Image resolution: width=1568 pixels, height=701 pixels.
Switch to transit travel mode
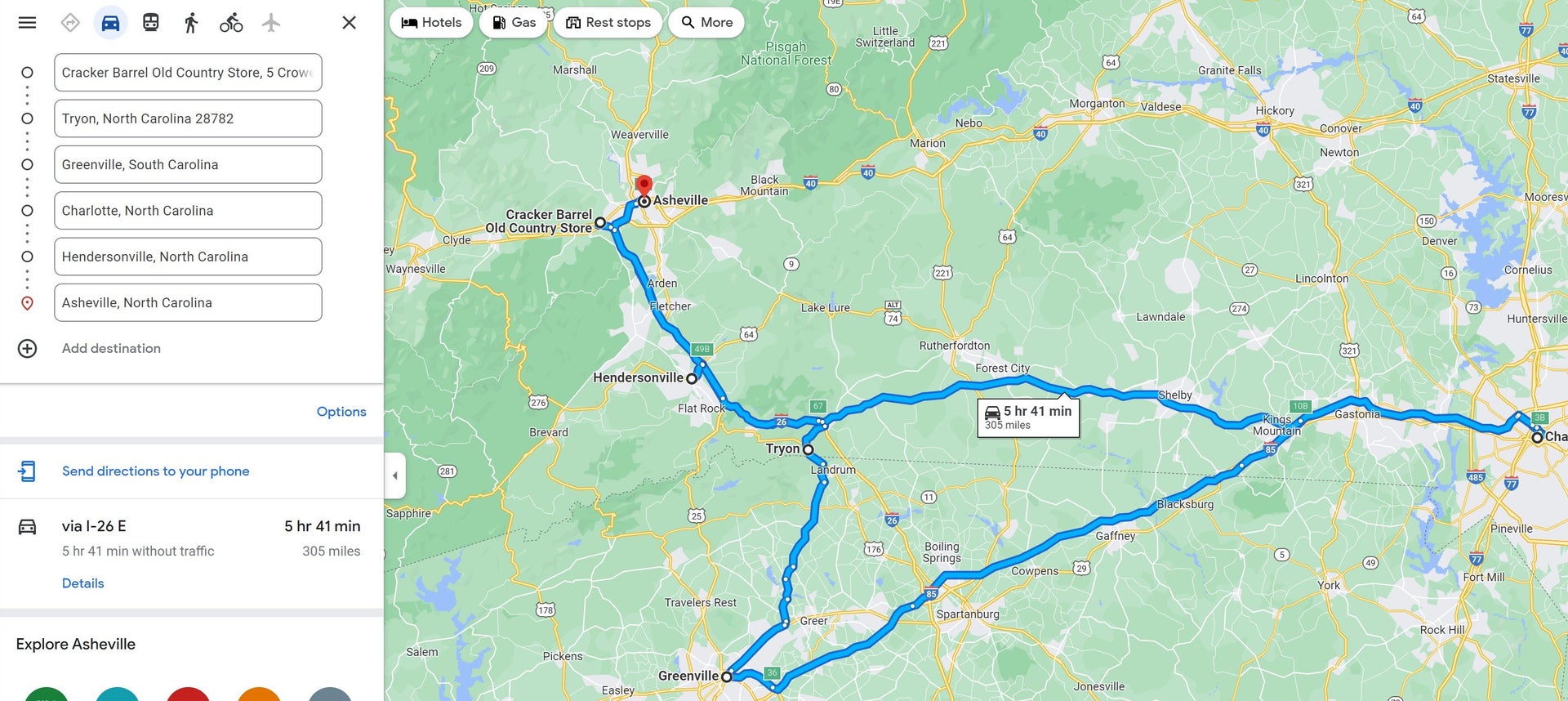click(150, 22)
